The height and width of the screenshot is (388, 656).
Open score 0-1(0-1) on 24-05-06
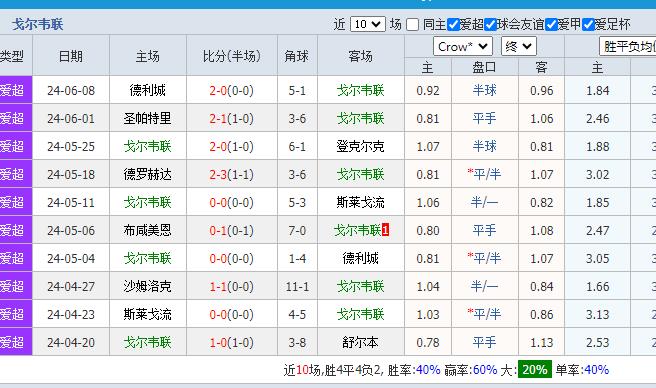pyautogui.click(x=232, y=230)
